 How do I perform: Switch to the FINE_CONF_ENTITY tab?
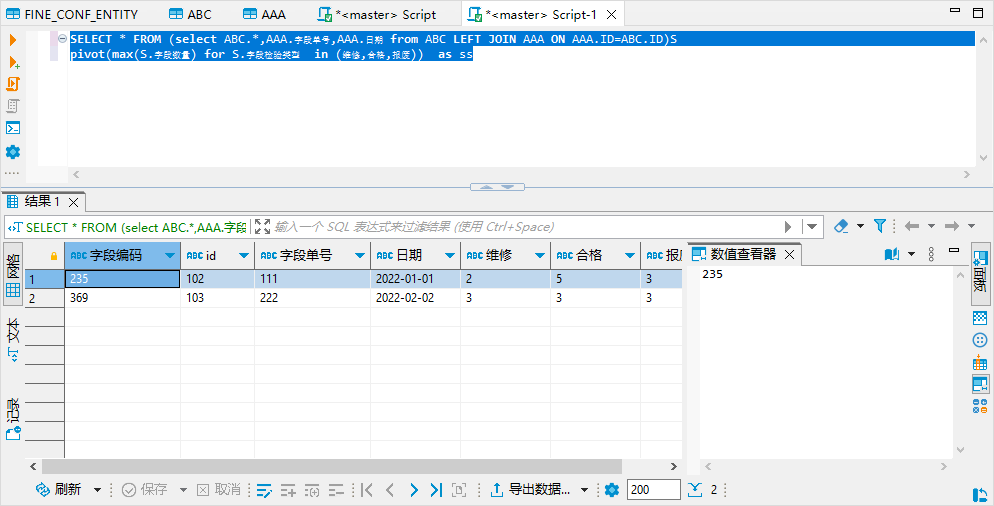pyautogui.click(x=72, y=14)
